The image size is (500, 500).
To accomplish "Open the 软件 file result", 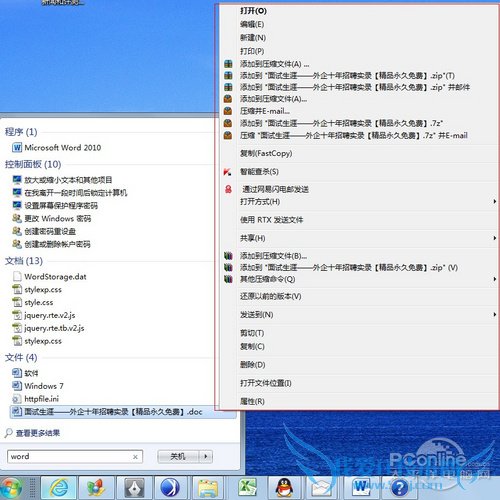I will coord(31,373).
